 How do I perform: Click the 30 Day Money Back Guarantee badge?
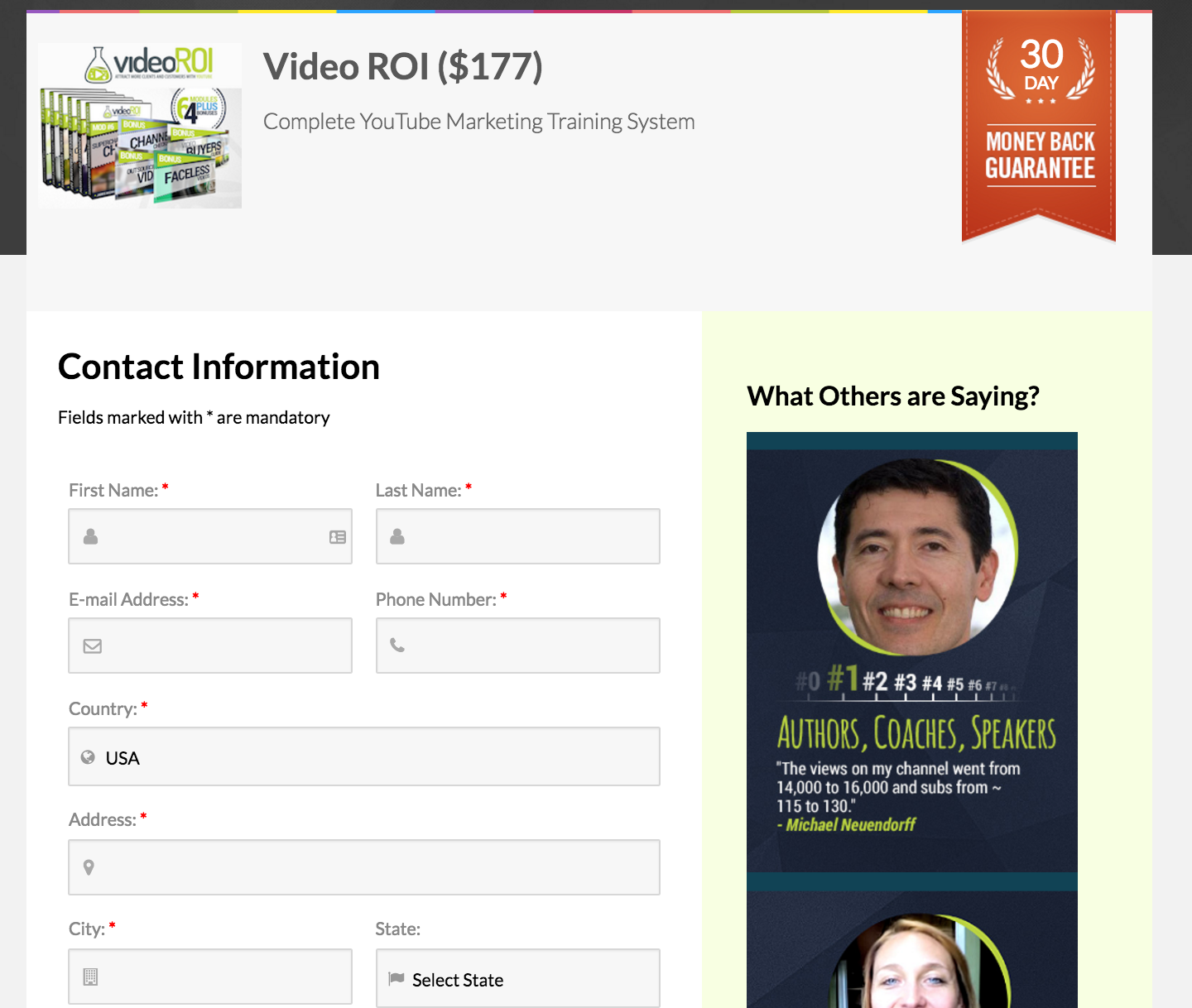[1039, 127]
